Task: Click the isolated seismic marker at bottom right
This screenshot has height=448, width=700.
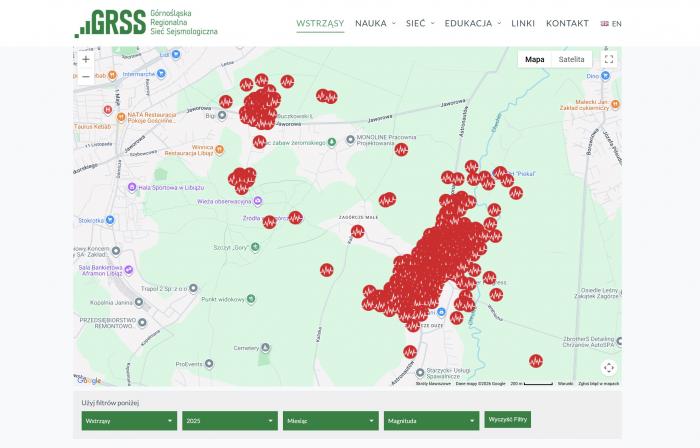Action: pyautogui.click(x=536, y=361)
